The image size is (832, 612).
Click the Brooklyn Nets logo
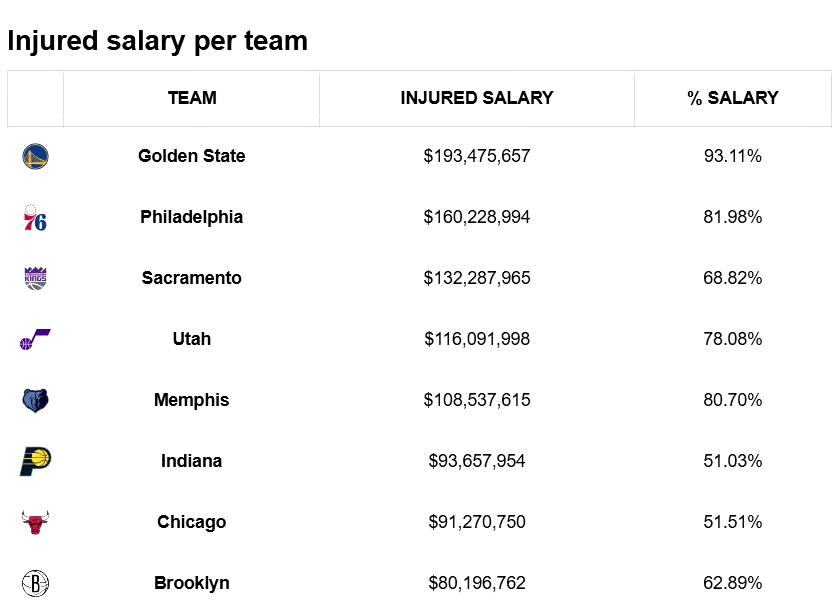(x=35, y=583)
